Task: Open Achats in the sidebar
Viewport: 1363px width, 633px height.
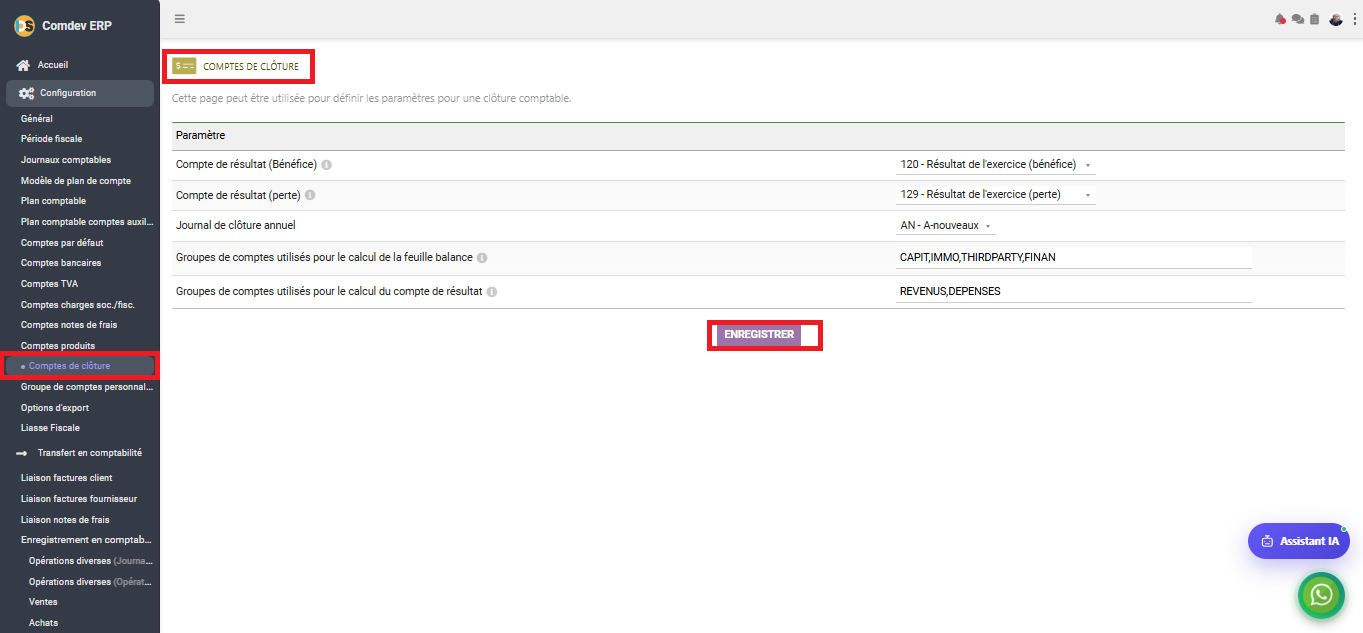Action: tap(44, 623)
